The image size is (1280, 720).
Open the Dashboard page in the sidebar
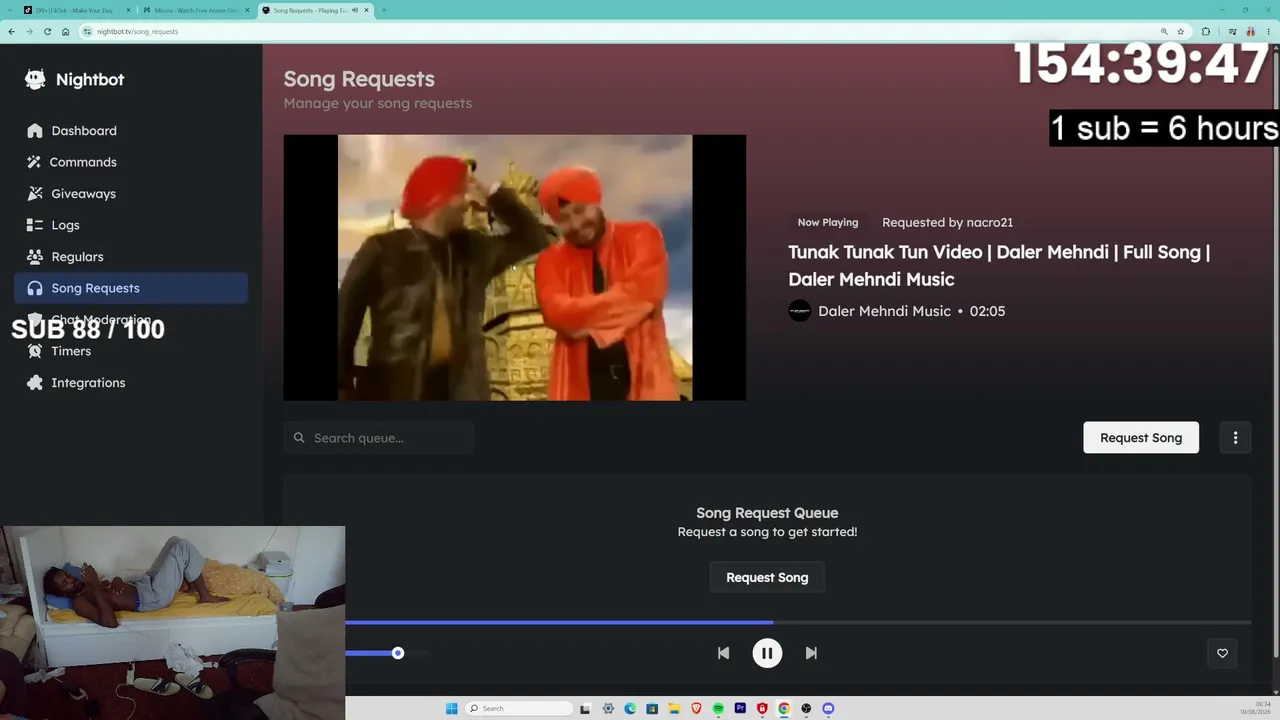pos(131,131)
